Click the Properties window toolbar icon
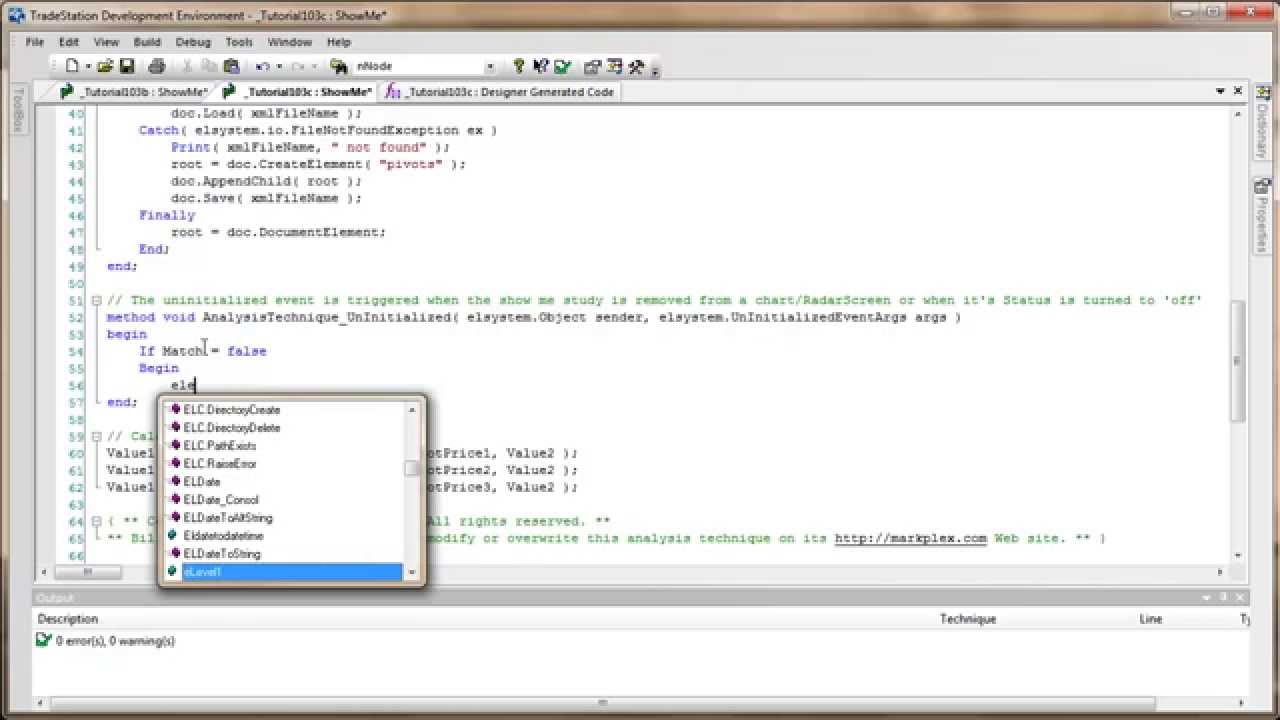1280x720 pixels. pyautogui.click(x=592, y=67)
